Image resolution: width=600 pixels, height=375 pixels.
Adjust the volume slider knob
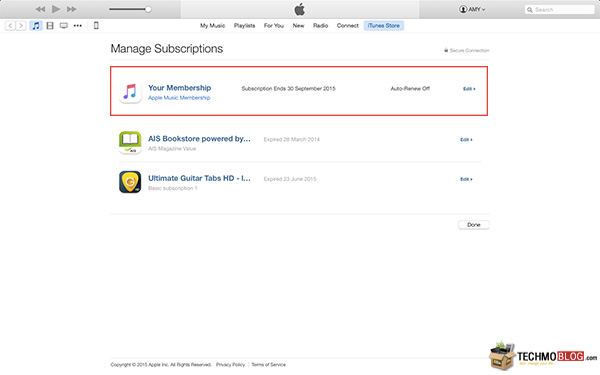pos(148,9)
